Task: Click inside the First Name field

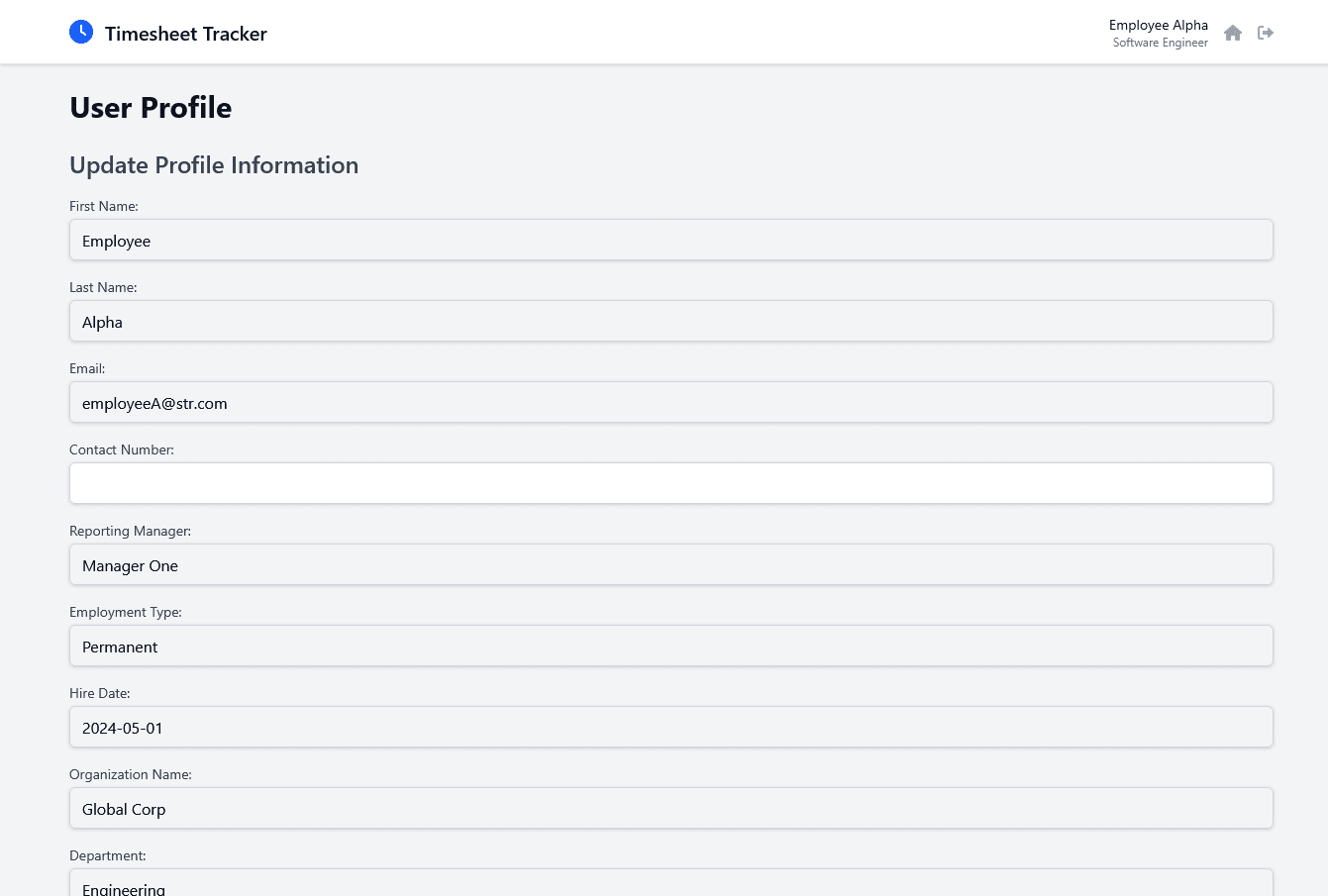Action: pos(670,240)
